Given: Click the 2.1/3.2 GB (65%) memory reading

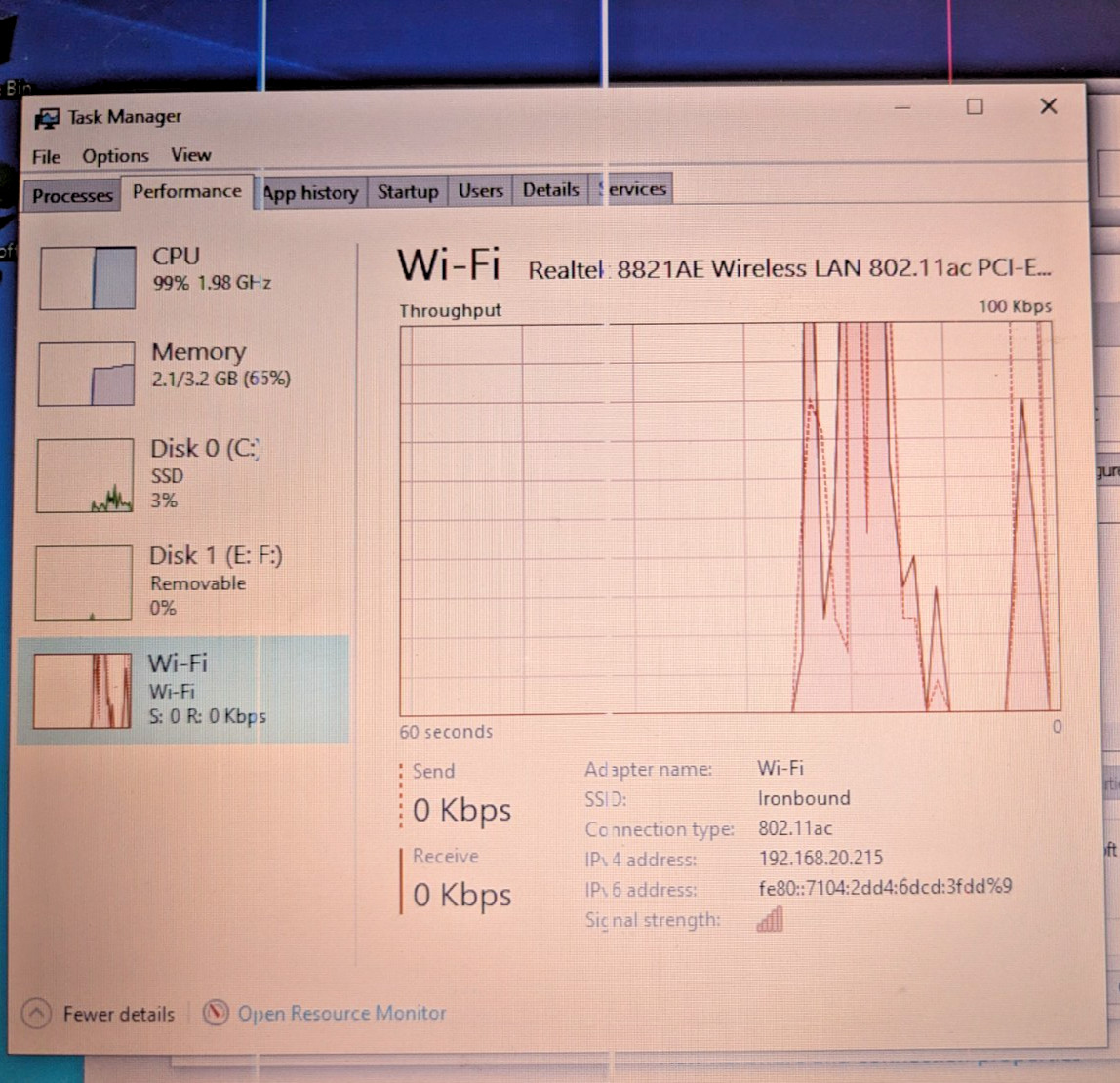Looking at the screenshot, I should (x=220, y=378).
